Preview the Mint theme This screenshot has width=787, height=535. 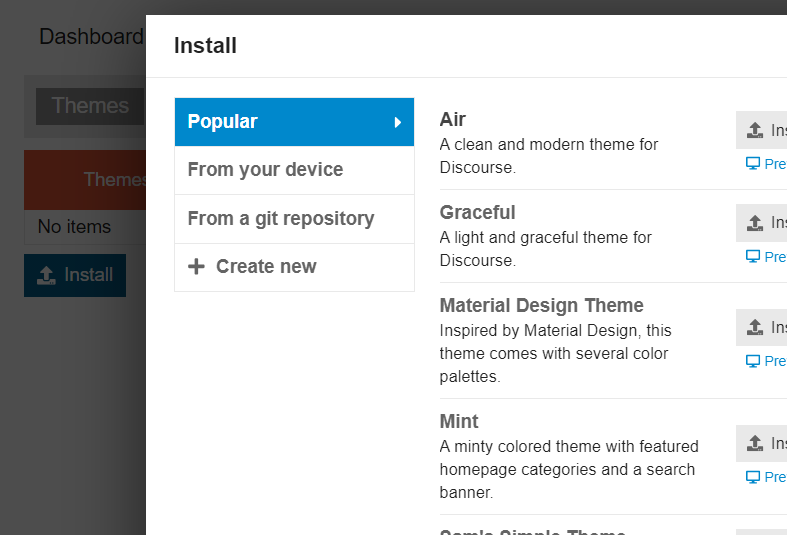[766, 477]
